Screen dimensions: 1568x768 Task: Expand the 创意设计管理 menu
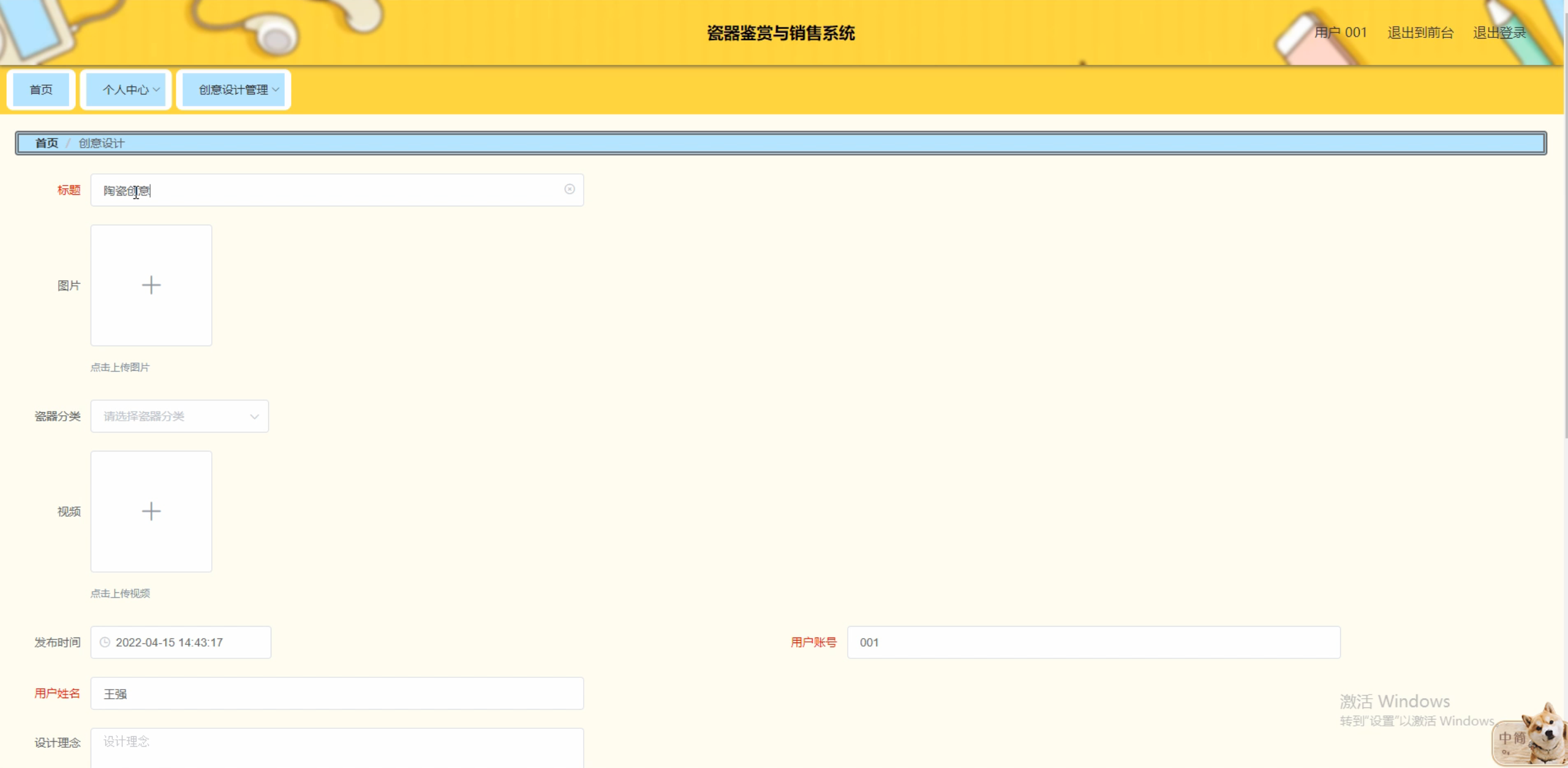234,89
